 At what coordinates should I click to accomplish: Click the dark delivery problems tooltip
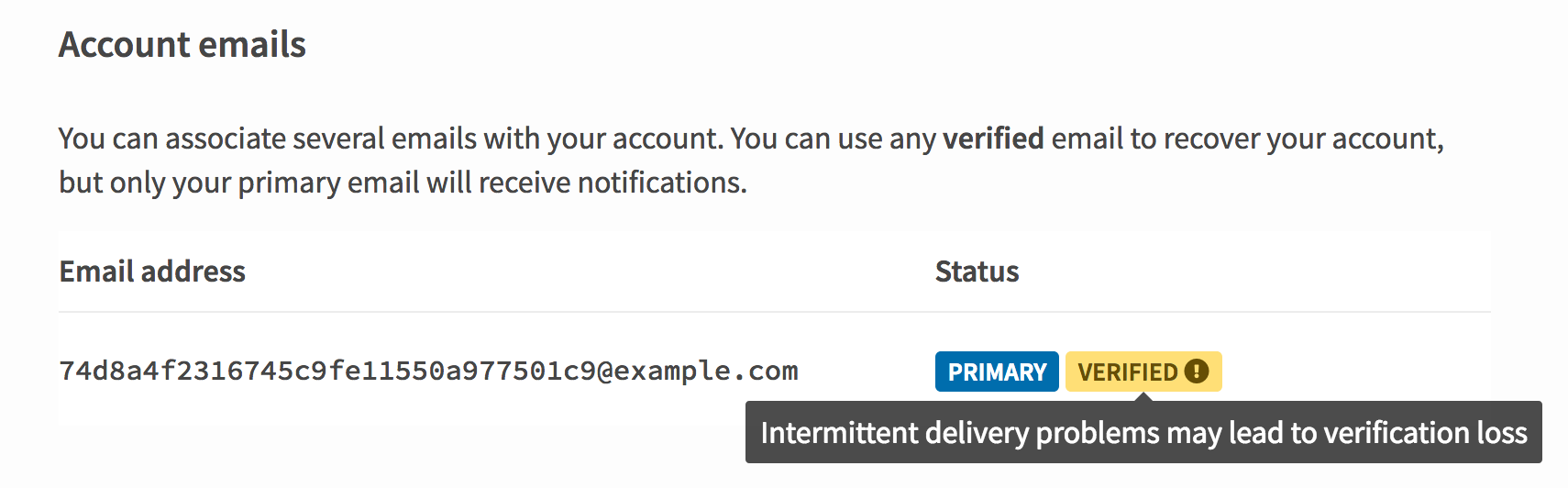coord(1143,432)
